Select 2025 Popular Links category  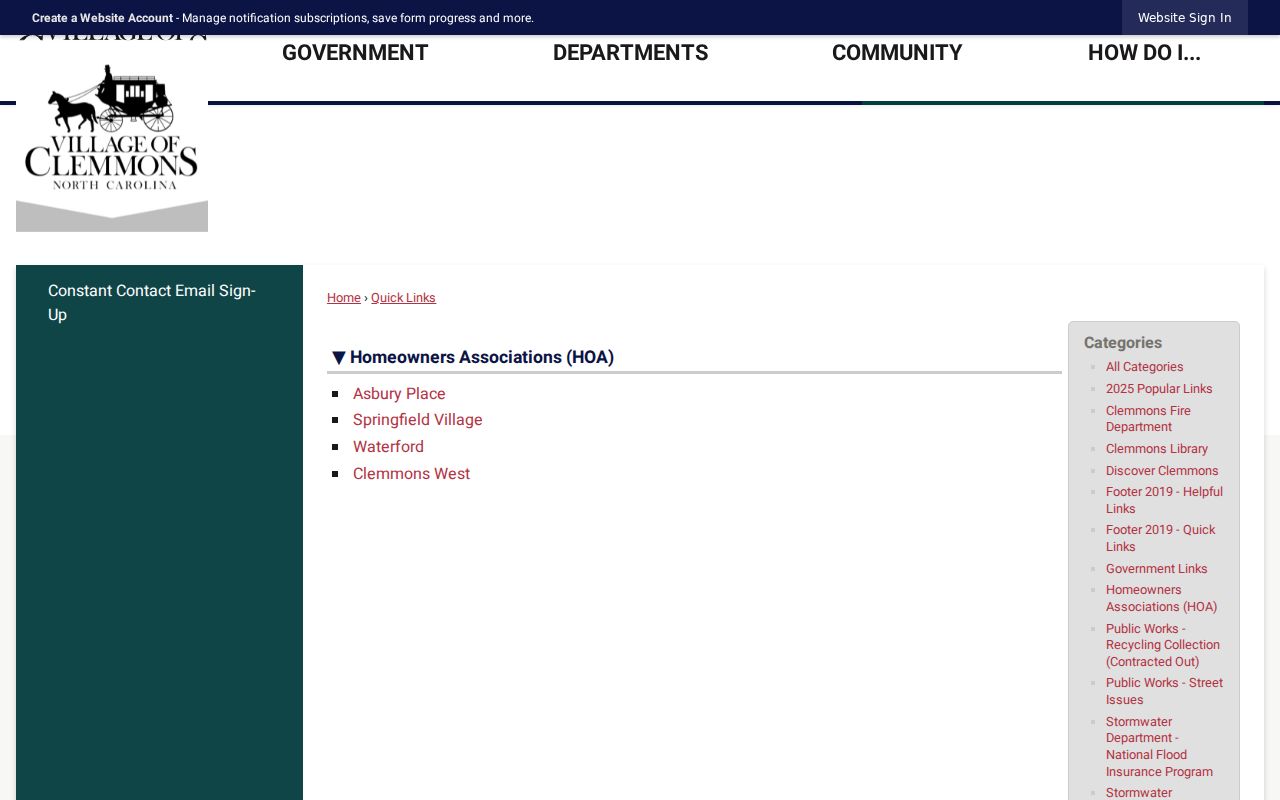[1159, 389]
